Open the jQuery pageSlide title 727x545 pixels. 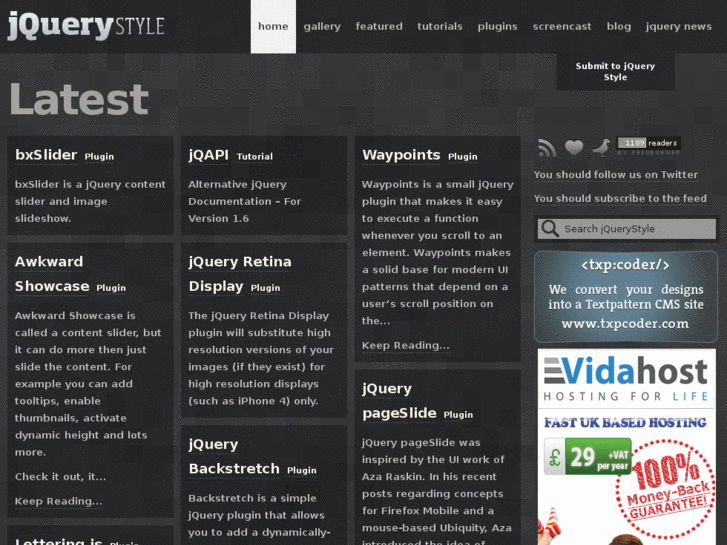pos(399,401)
